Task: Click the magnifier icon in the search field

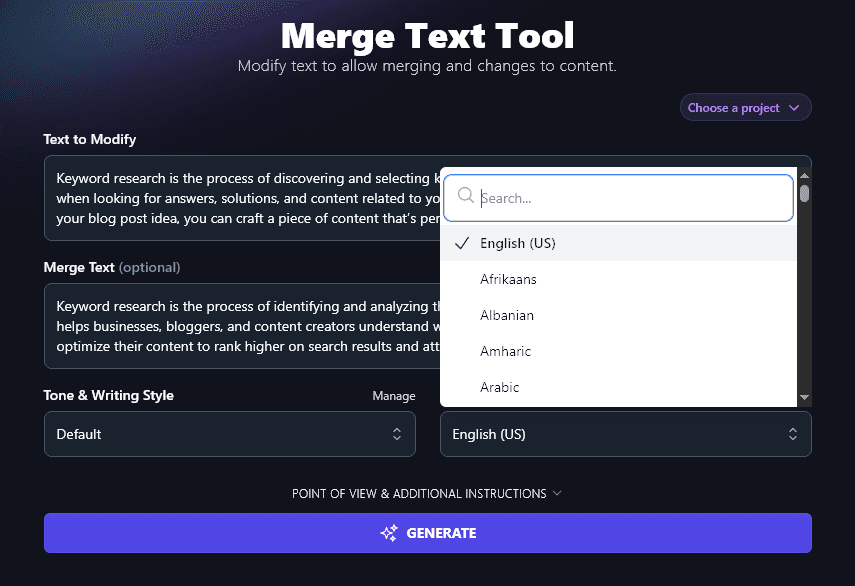Action: (466, 197)
